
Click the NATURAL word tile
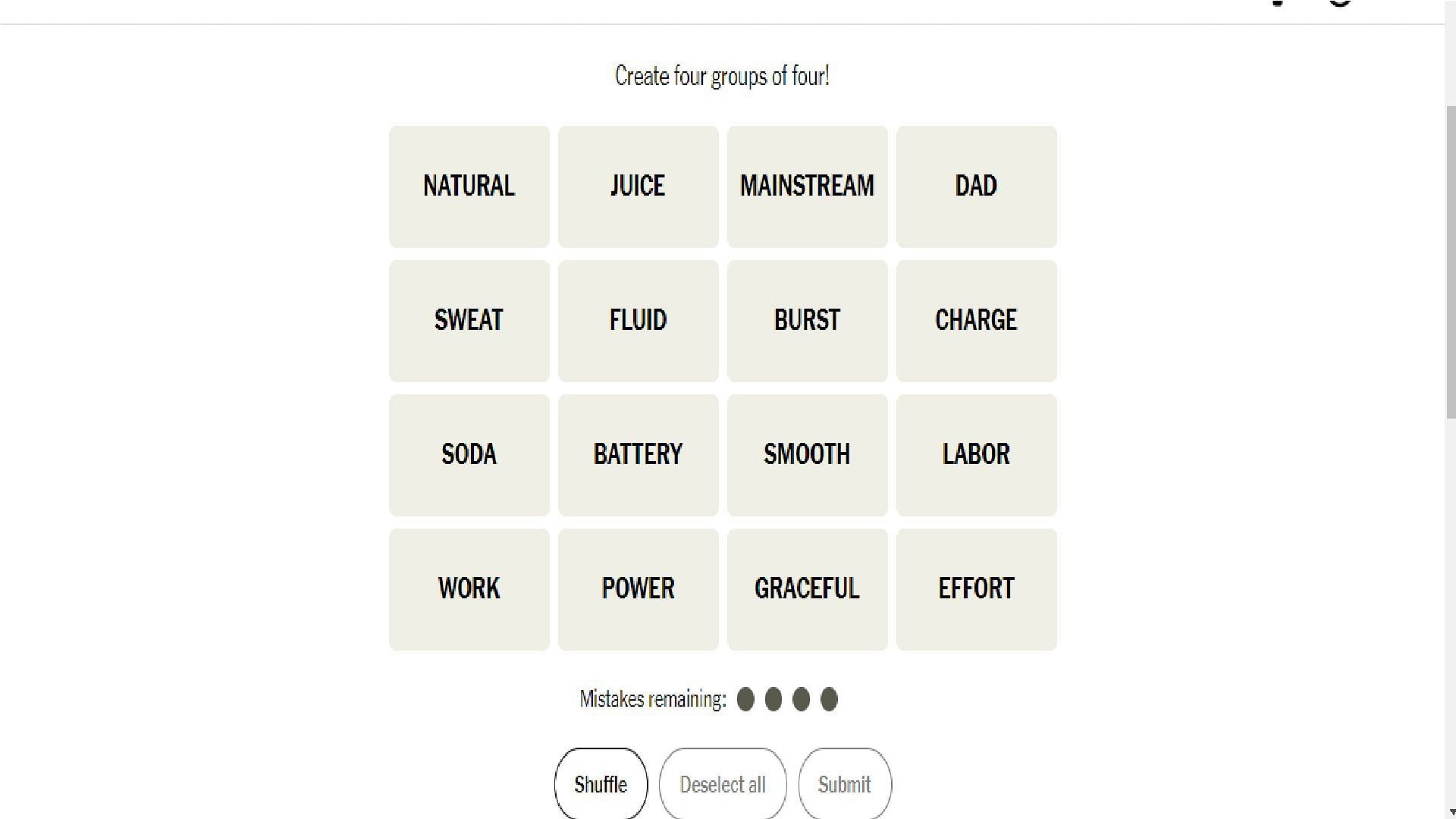click(469, 186)
